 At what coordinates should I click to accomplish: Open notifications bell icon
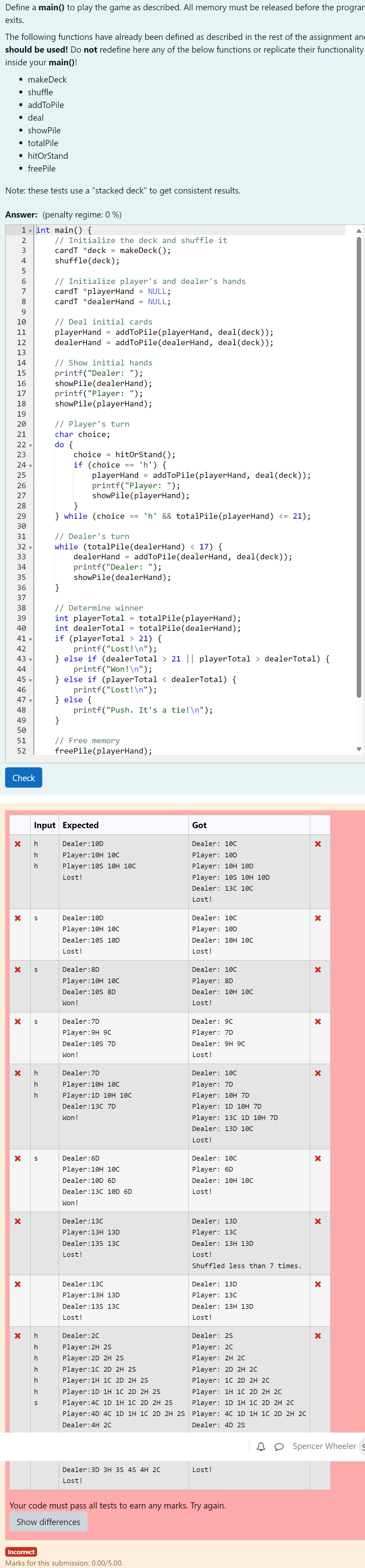tap(261, 1446)
